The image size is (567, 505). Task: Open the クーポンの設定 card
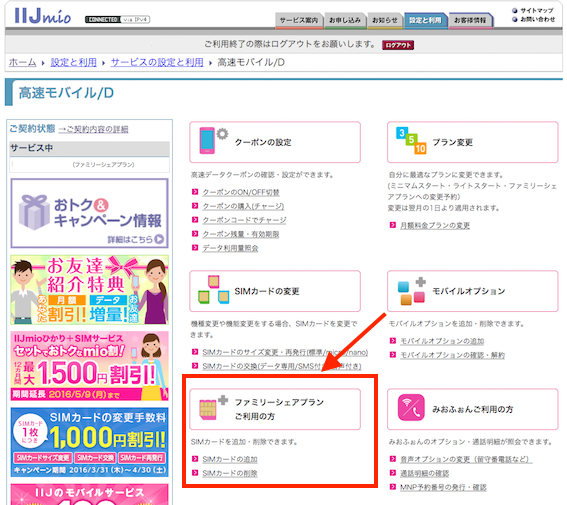pyautogui.click(x=275, y=142)
